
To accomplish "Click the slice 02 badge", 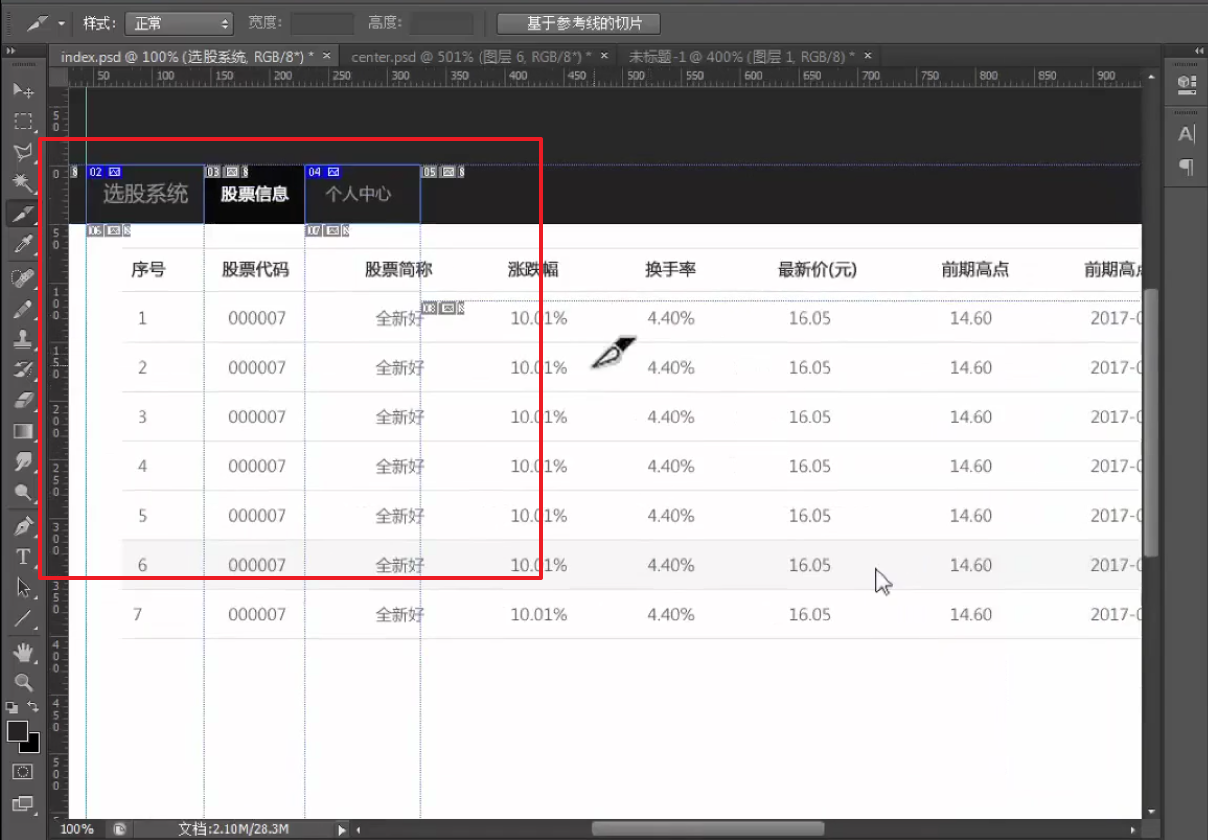I will (105, 172).
